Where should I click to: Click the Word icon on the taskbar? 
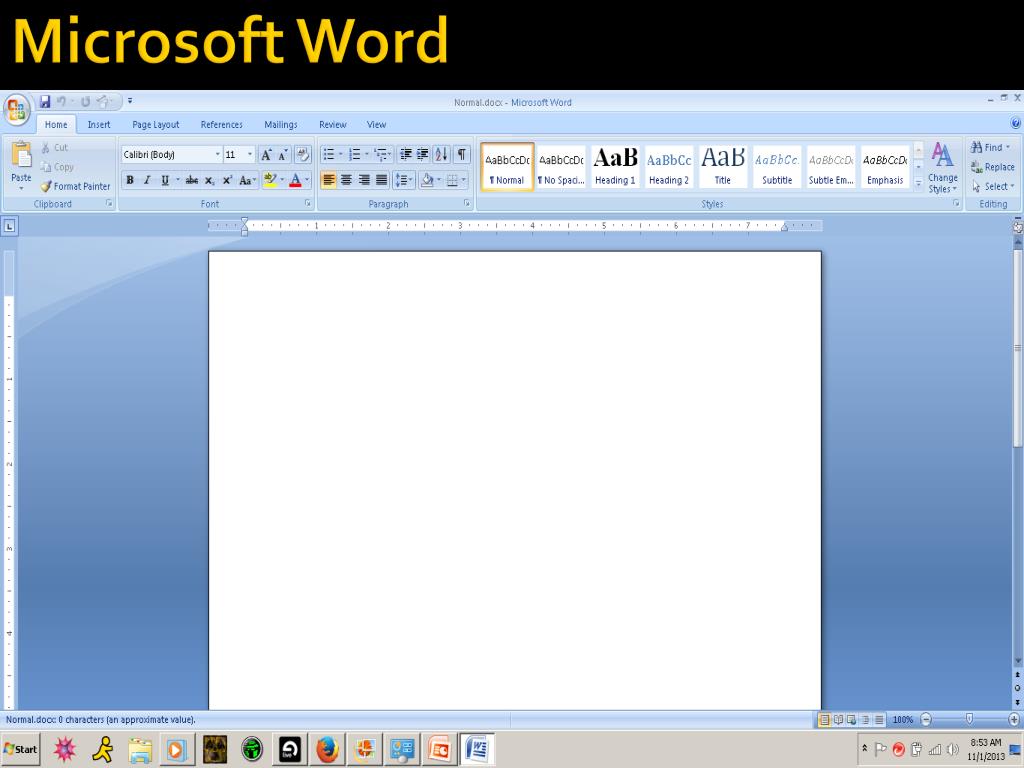point(477,749)
